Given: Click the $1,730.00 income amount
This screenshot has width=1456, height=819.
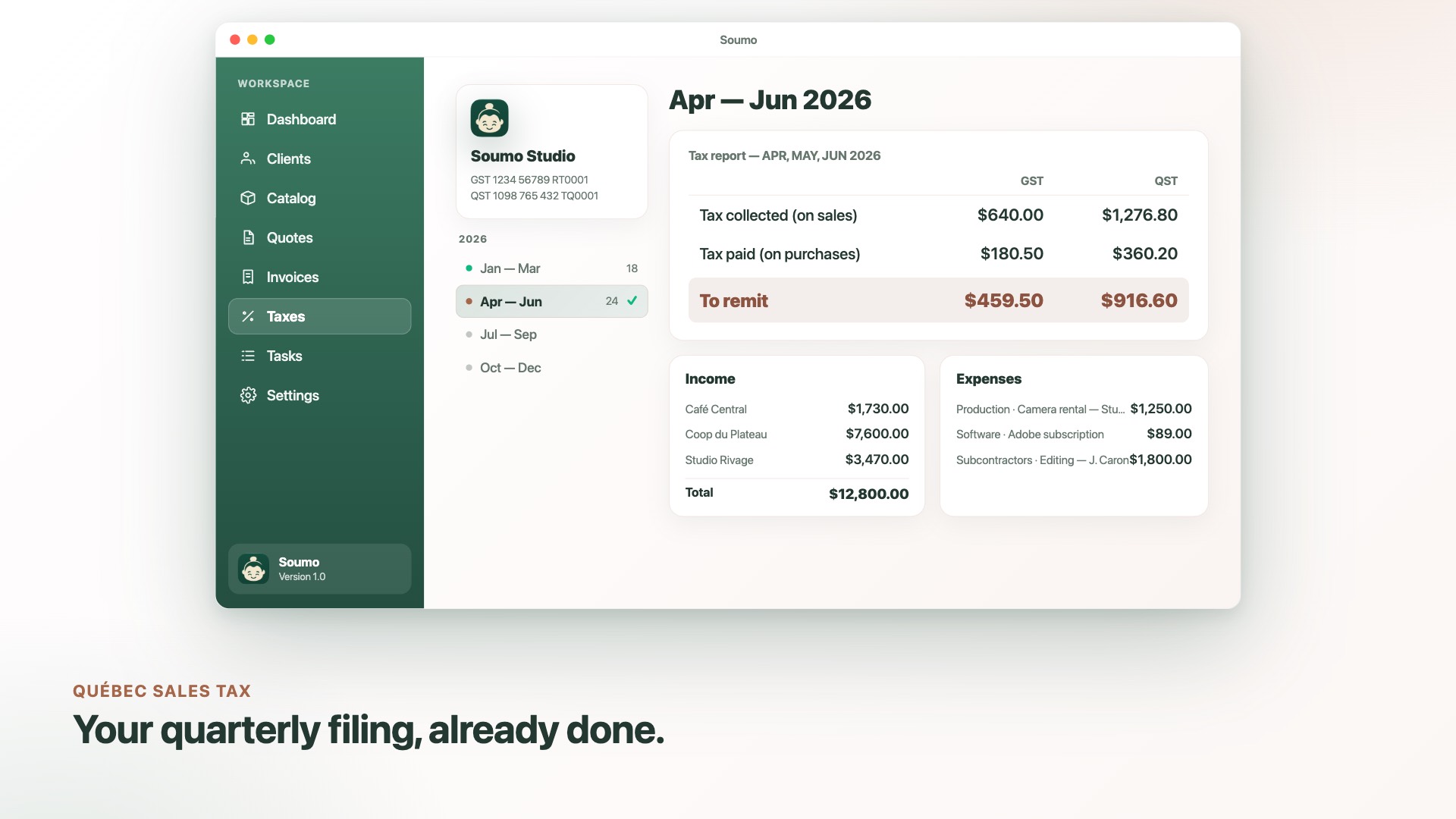Looking at the screenshot, I should (877, 409).
